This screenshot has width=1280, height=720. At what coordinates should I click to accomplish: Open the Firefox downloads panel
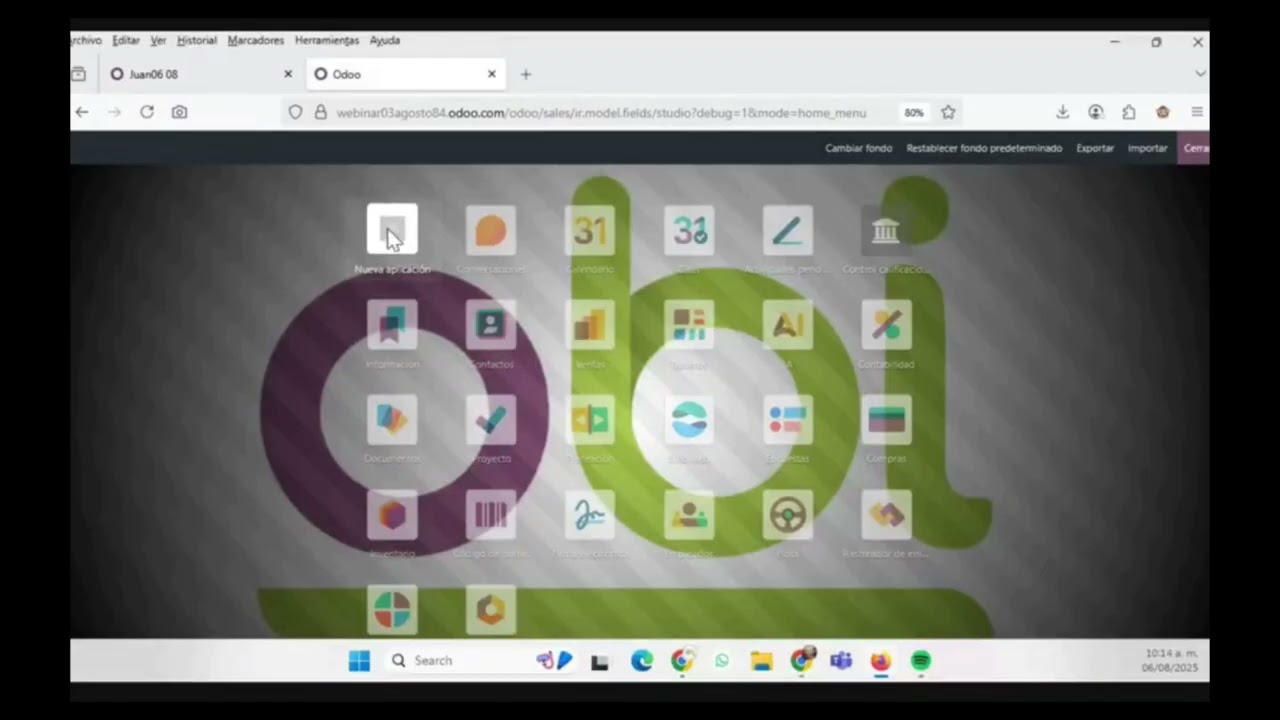(1063, 112)
